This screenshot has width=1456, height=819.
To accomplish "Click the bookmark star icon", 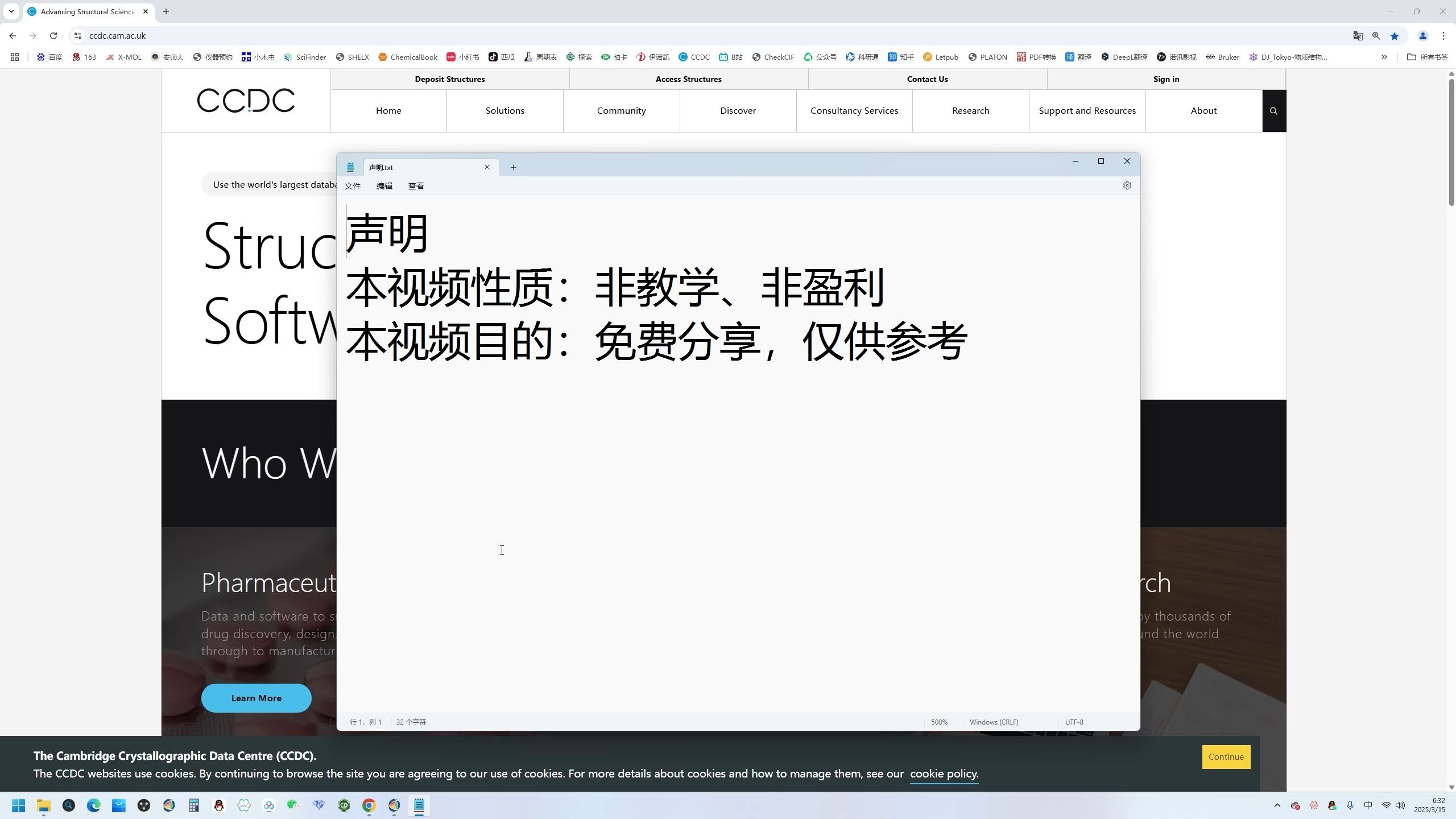I will point(1395,36).
